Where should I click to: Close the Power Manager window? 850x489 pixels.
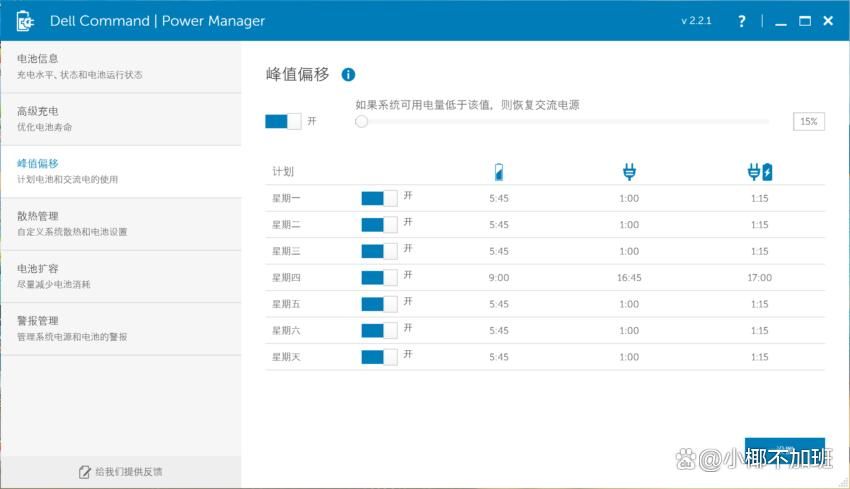coord(828,21)
